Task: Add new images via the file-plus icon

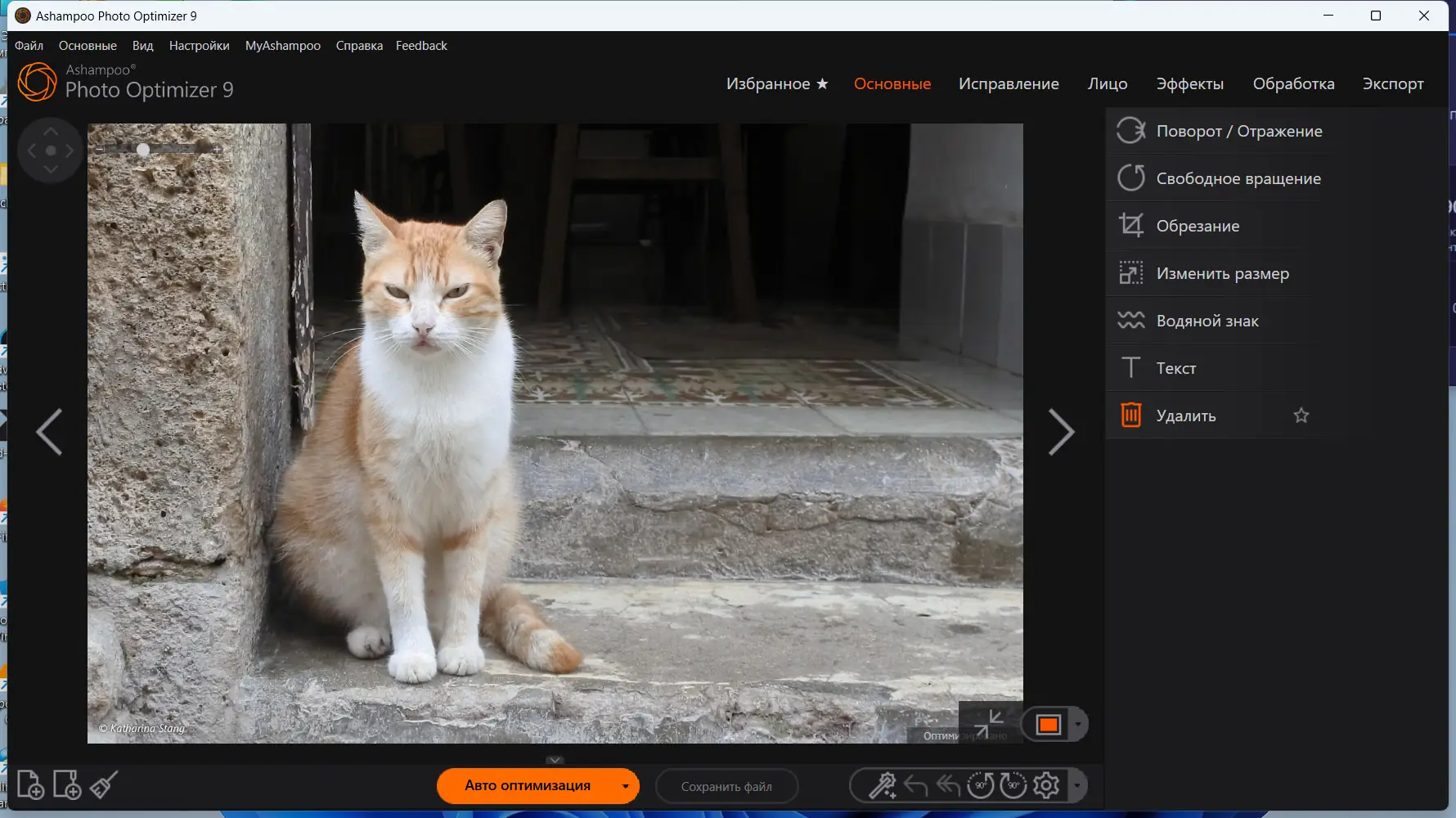Action: (33, 784)
